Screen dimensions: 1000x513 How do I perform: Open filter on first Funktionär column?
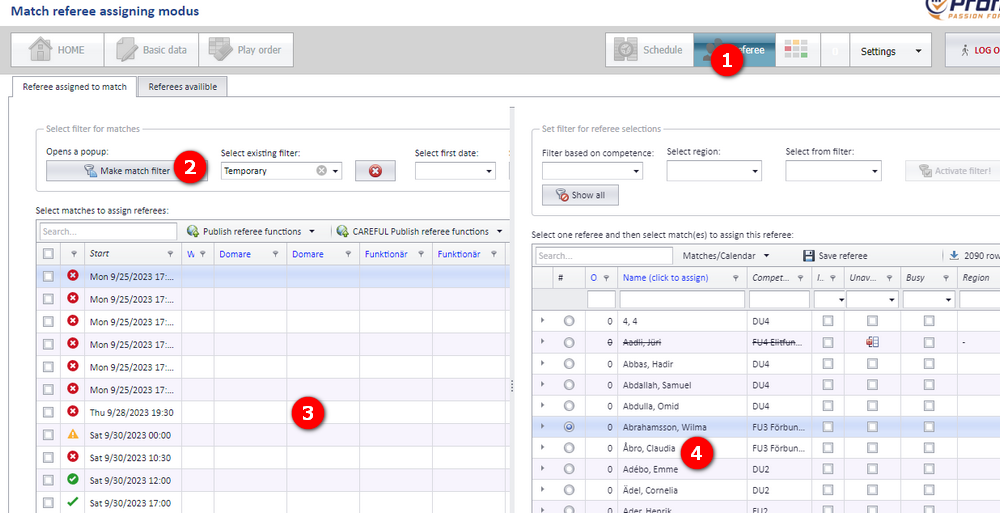(x=421, y=253)
